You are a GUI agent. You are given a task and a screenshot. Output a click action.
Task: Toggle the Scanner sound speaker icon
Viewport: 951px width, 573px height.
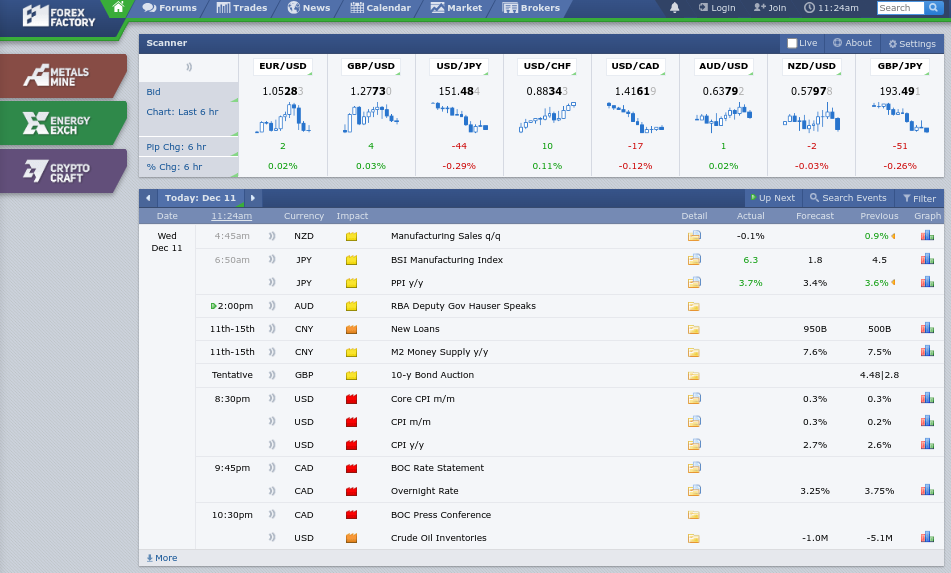188,67
